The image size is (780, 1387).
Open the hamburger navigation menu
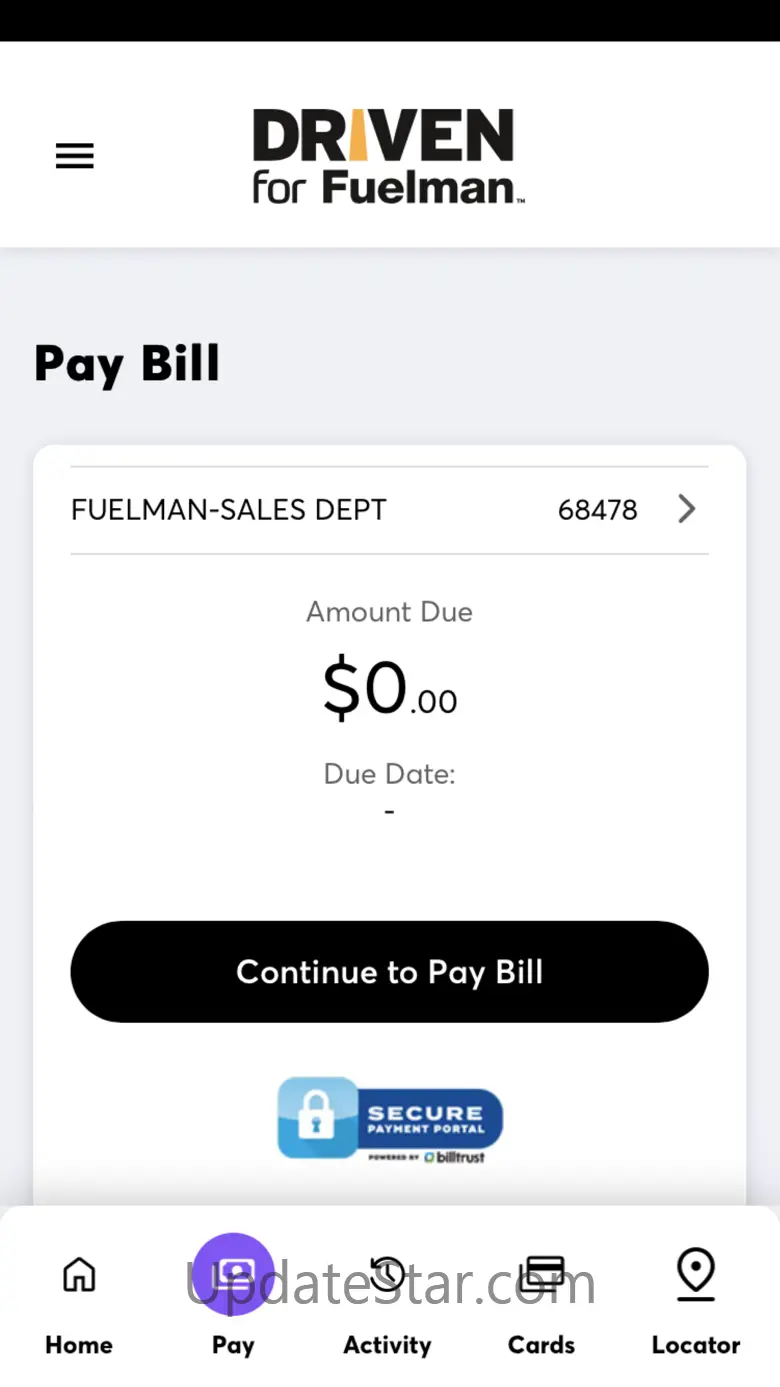[x=74, y=156]
